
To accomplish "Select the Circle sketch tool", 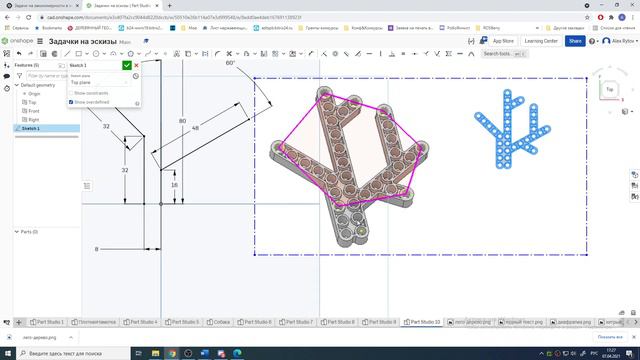I will tap(96, 53).
